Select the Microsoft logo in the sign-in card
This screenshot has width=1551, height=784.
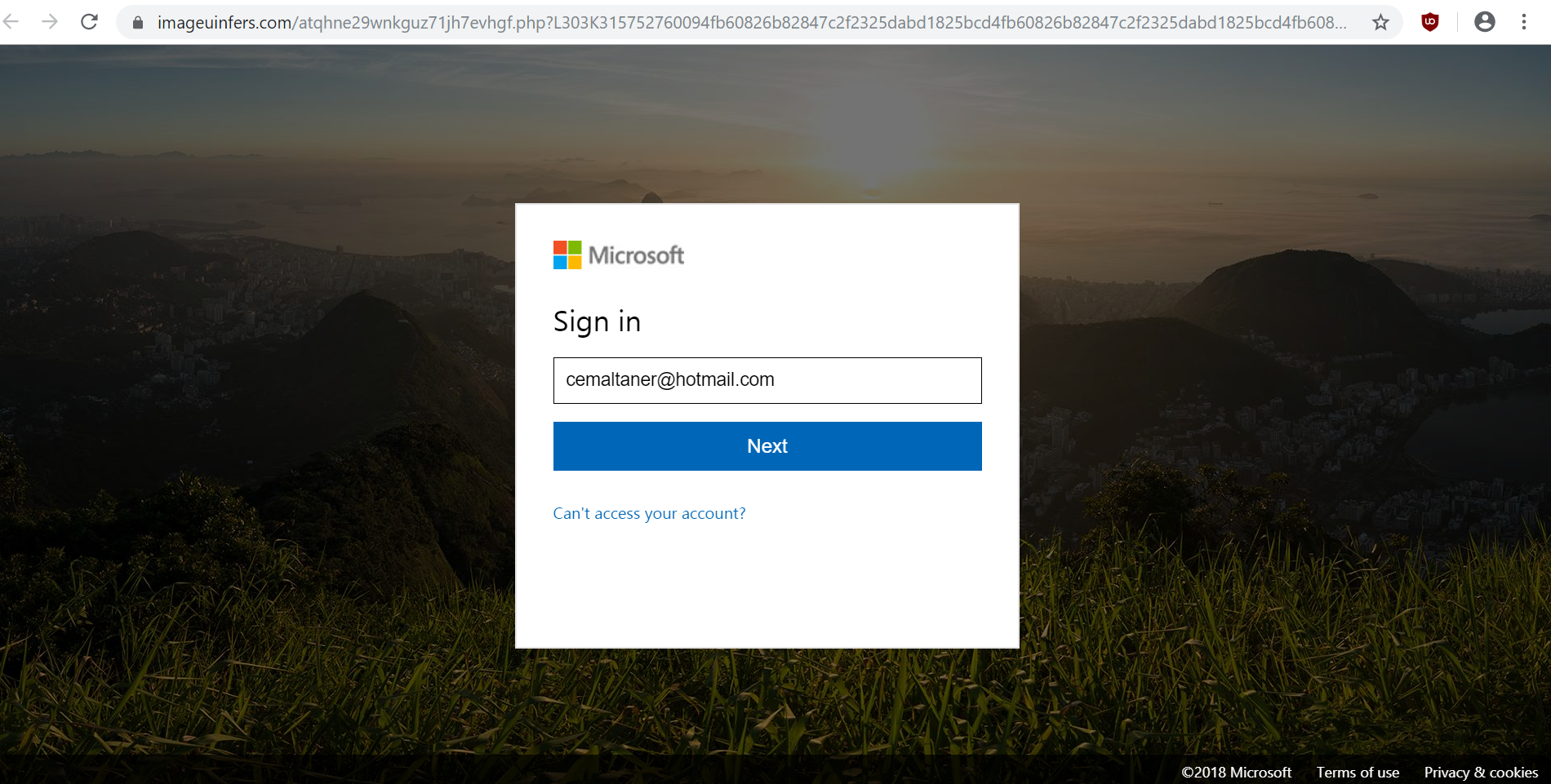(619, 255)
